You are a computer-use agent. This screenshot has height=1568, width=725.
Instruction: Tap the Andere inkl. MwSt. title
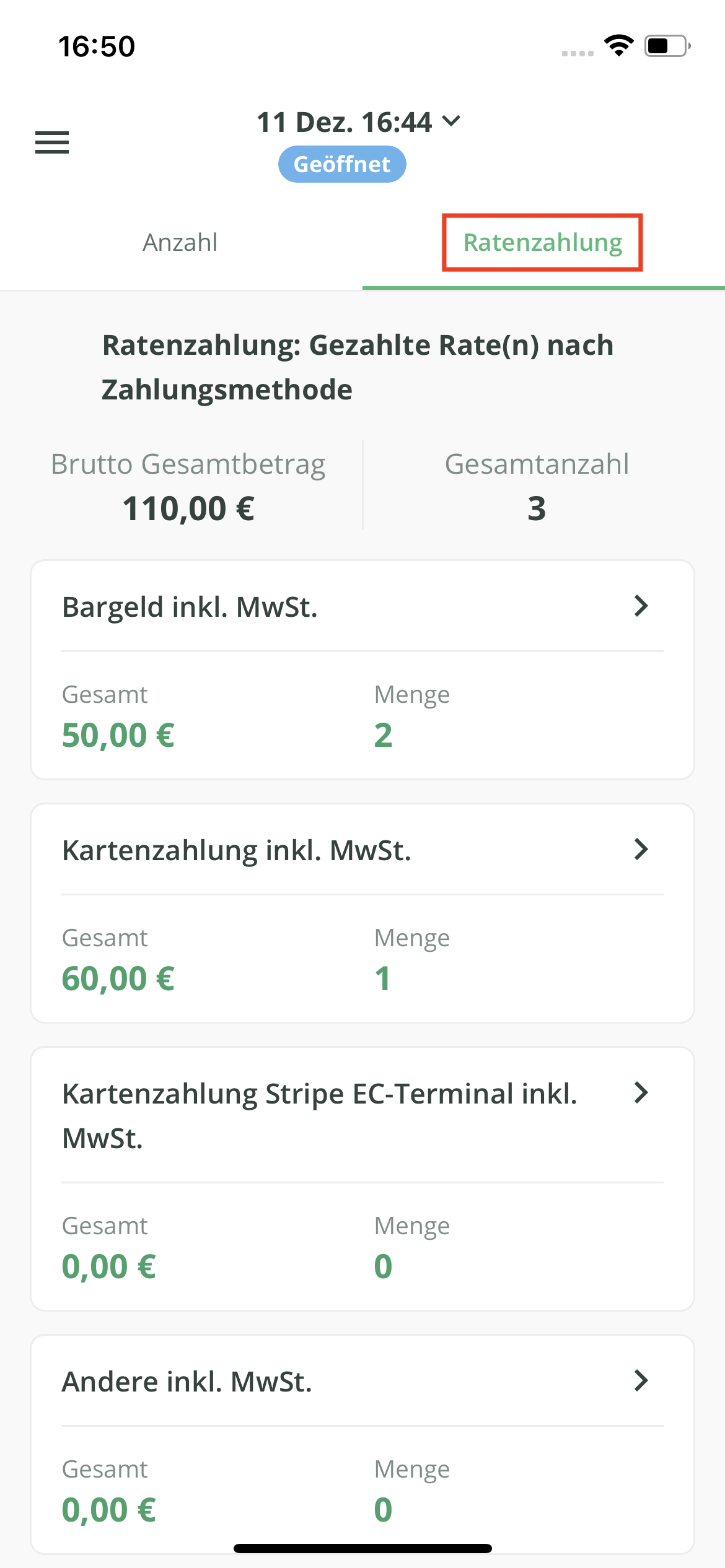[x=187, y=1382]
